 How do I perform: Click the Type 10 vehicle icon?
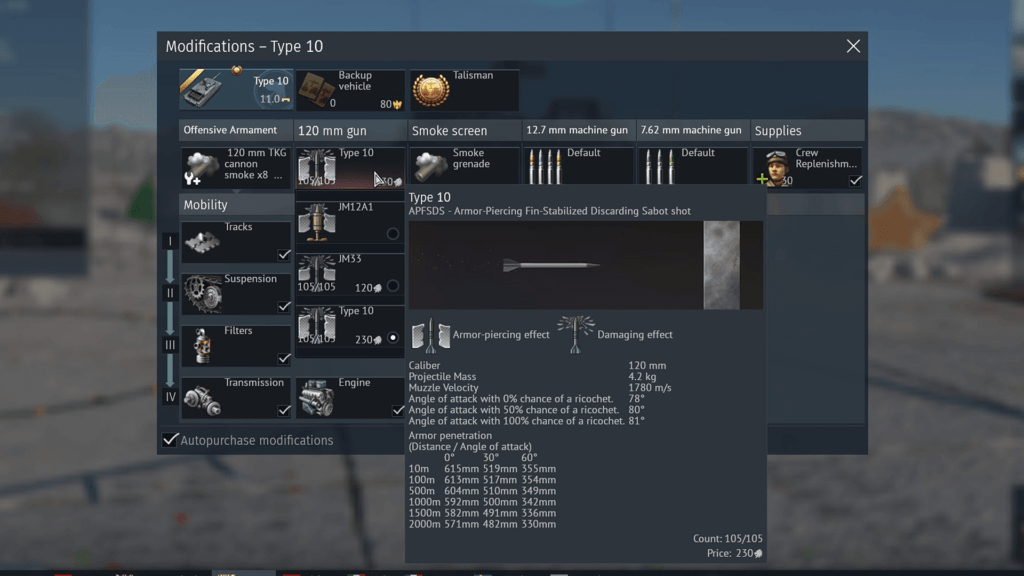(202, 89)
